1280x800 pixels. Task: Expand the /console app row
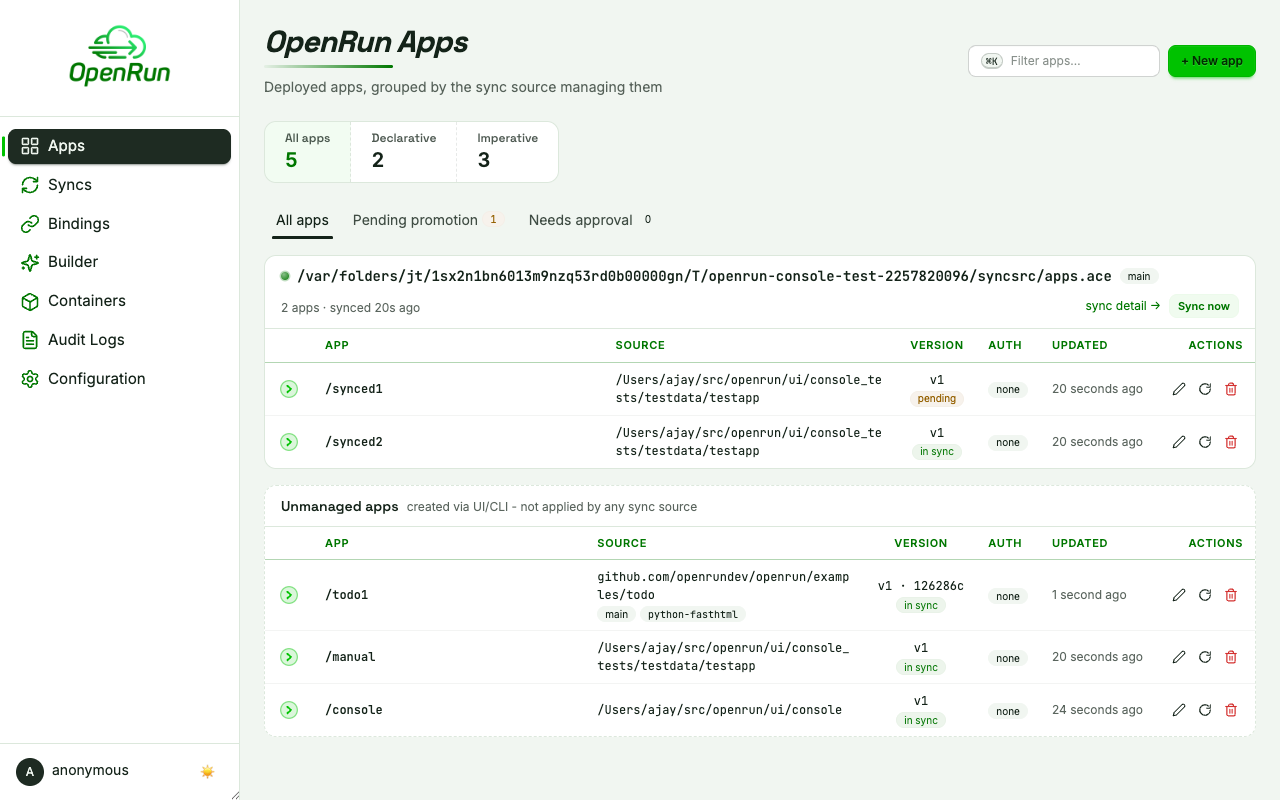click(x=289, y=710)
